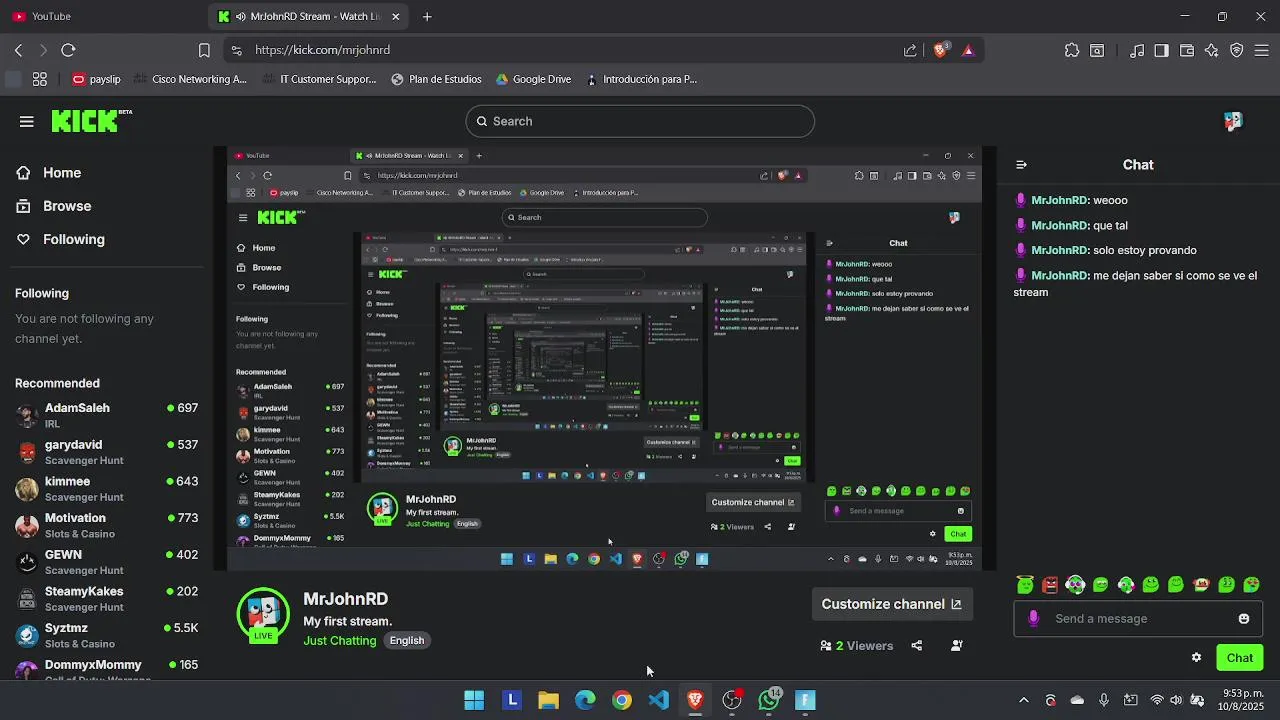Open the profile avatar menu

tap(1233, 121)
